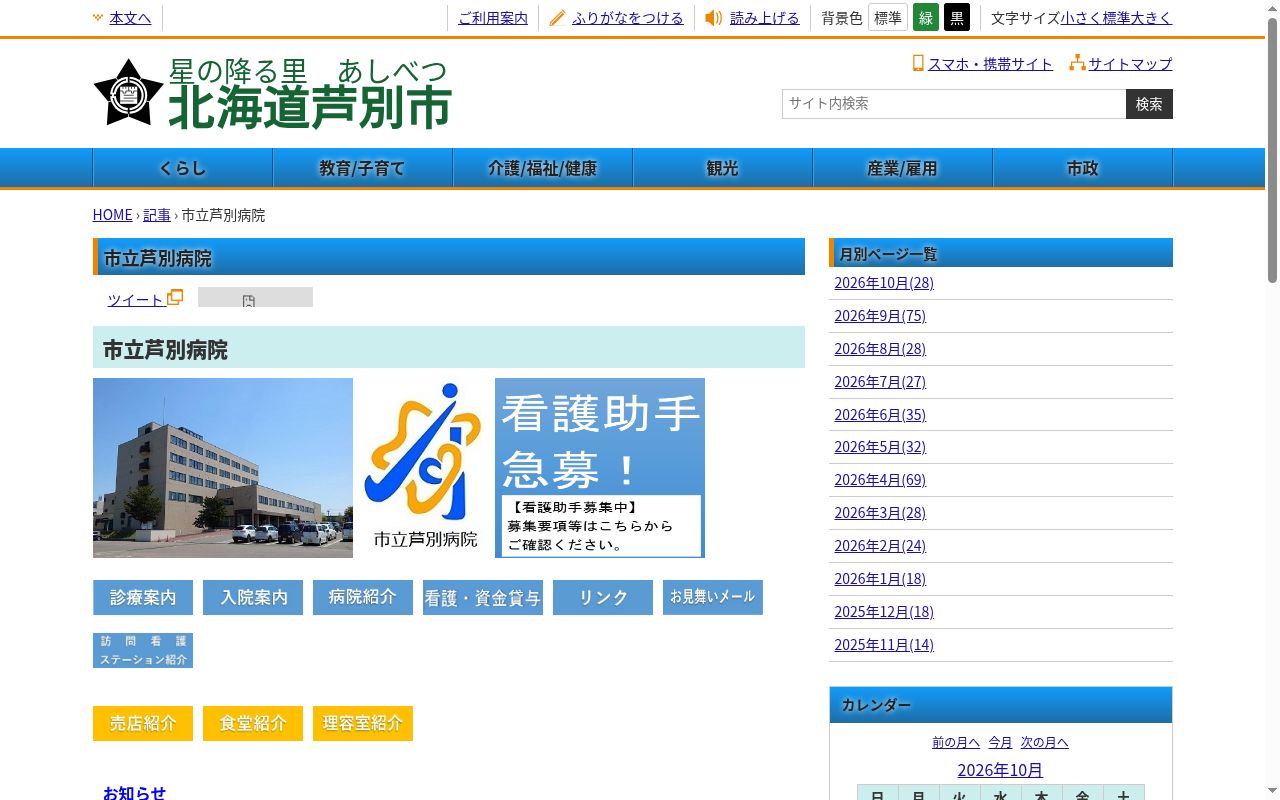Screen dimensions: 1280x800
Task: Click the external-link icon next to ツイート
Action: 175,297
